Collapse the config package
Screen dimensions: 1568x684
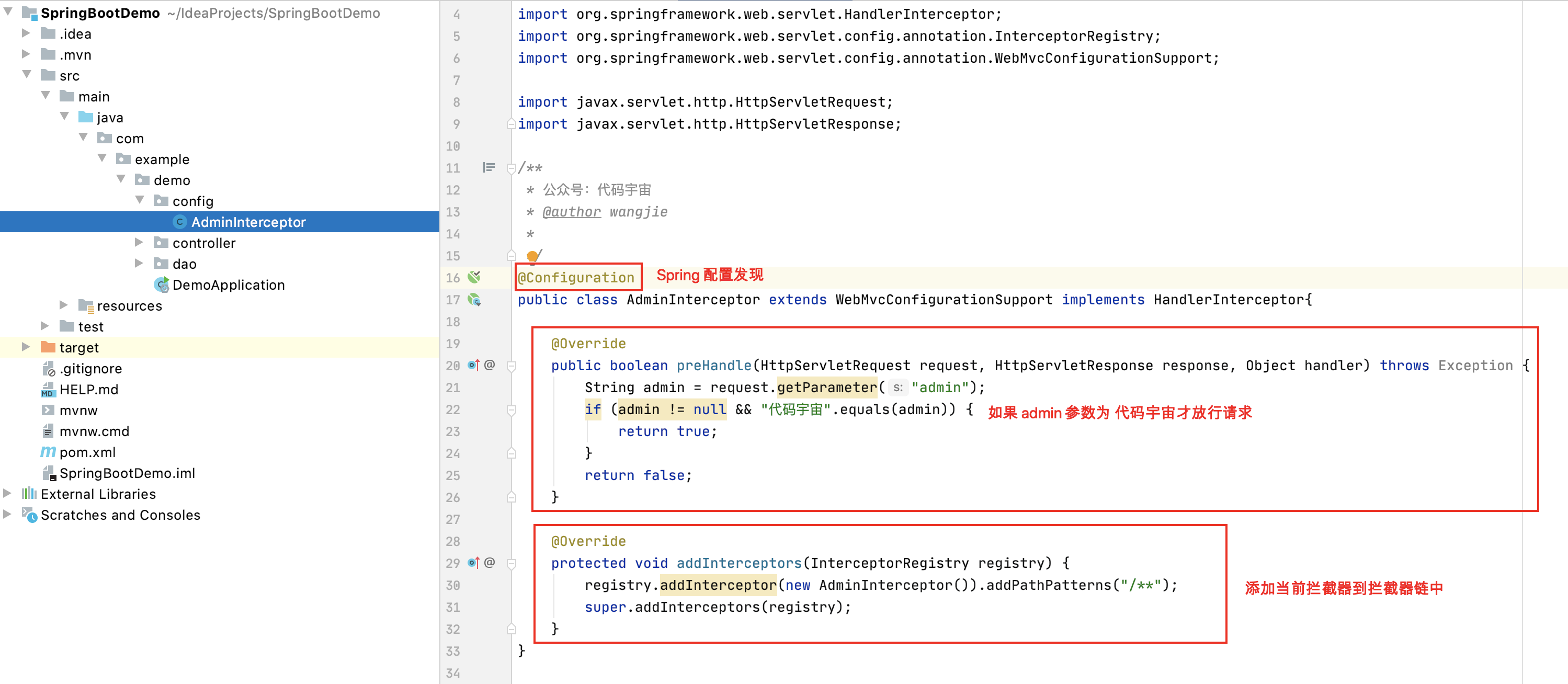(140, 200)
